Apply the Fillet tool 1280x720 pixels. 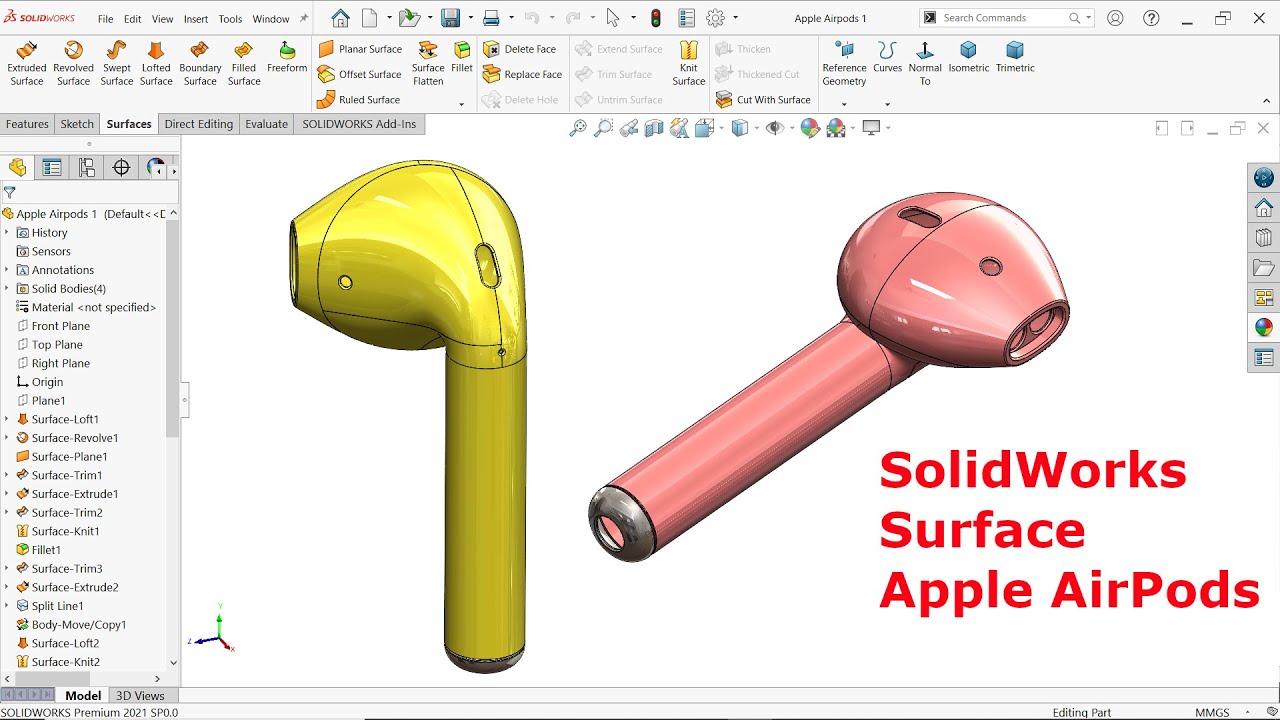462,57
